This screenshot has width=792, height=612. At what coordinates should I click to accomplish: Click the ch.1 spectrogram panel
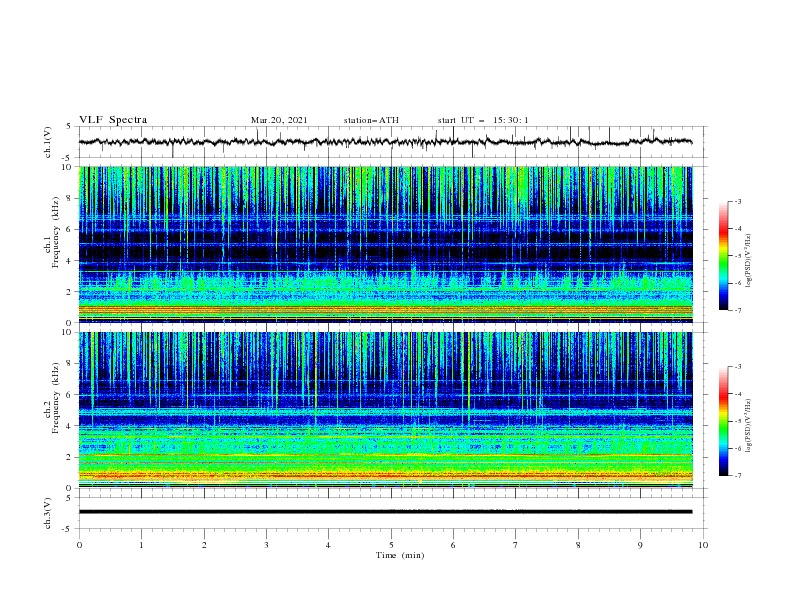pos(386,244)
